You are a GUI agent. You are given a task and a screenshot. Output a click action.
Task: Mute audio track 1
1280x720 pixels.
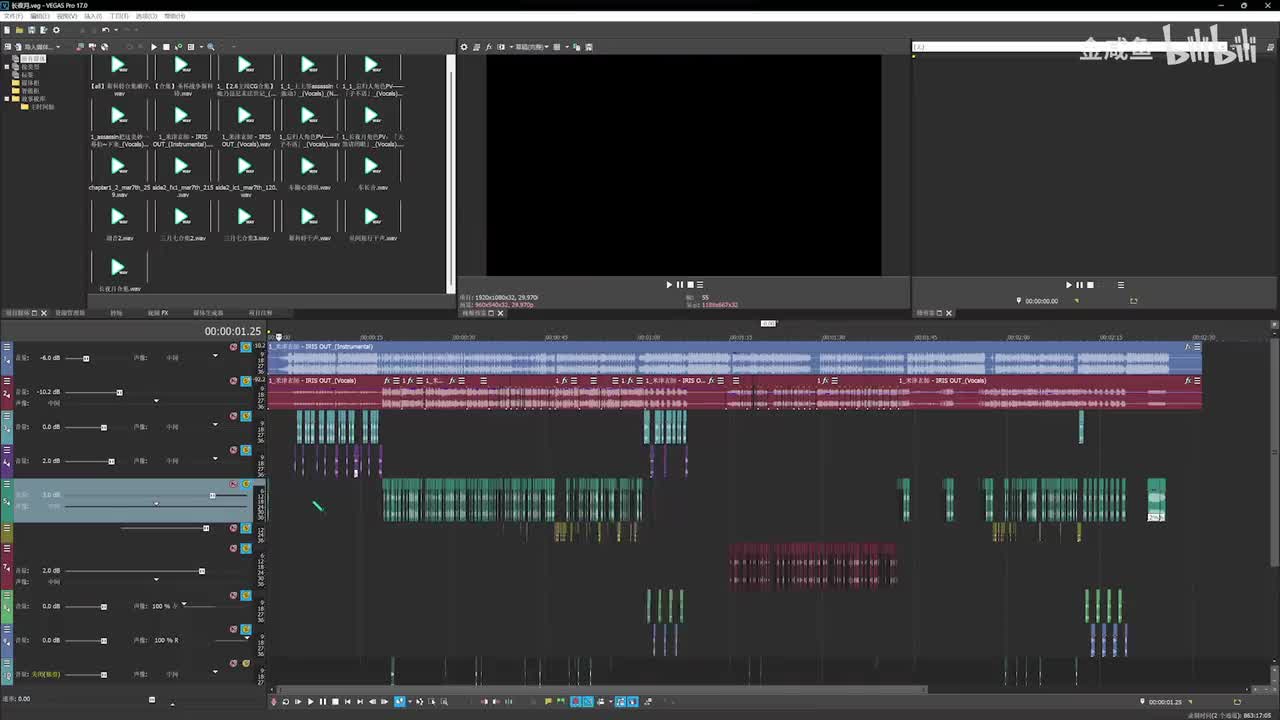(x=234, y=347)
